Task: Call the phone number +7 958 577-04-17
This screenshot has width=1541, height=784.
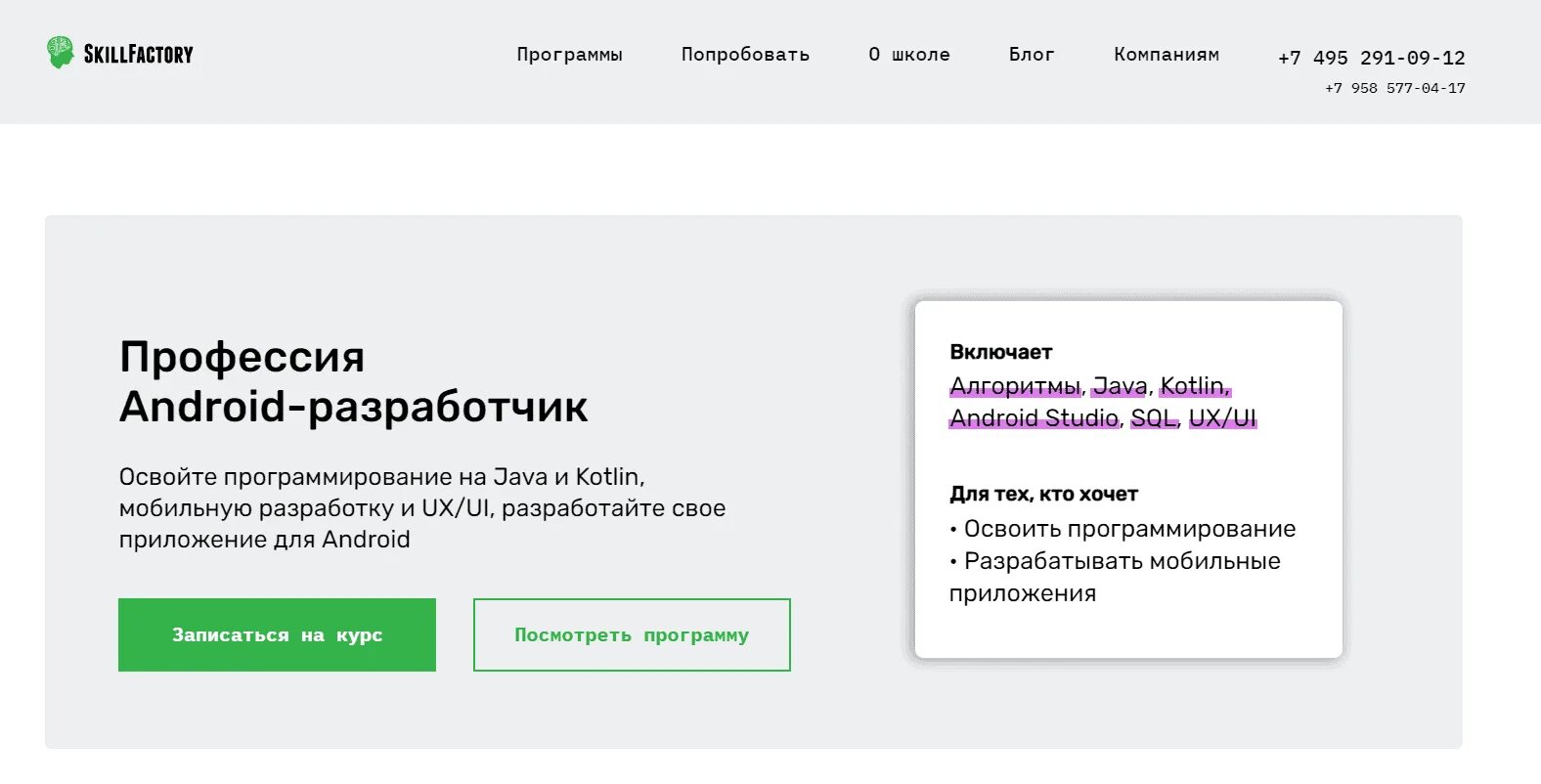Action: tap(1395, 88)
